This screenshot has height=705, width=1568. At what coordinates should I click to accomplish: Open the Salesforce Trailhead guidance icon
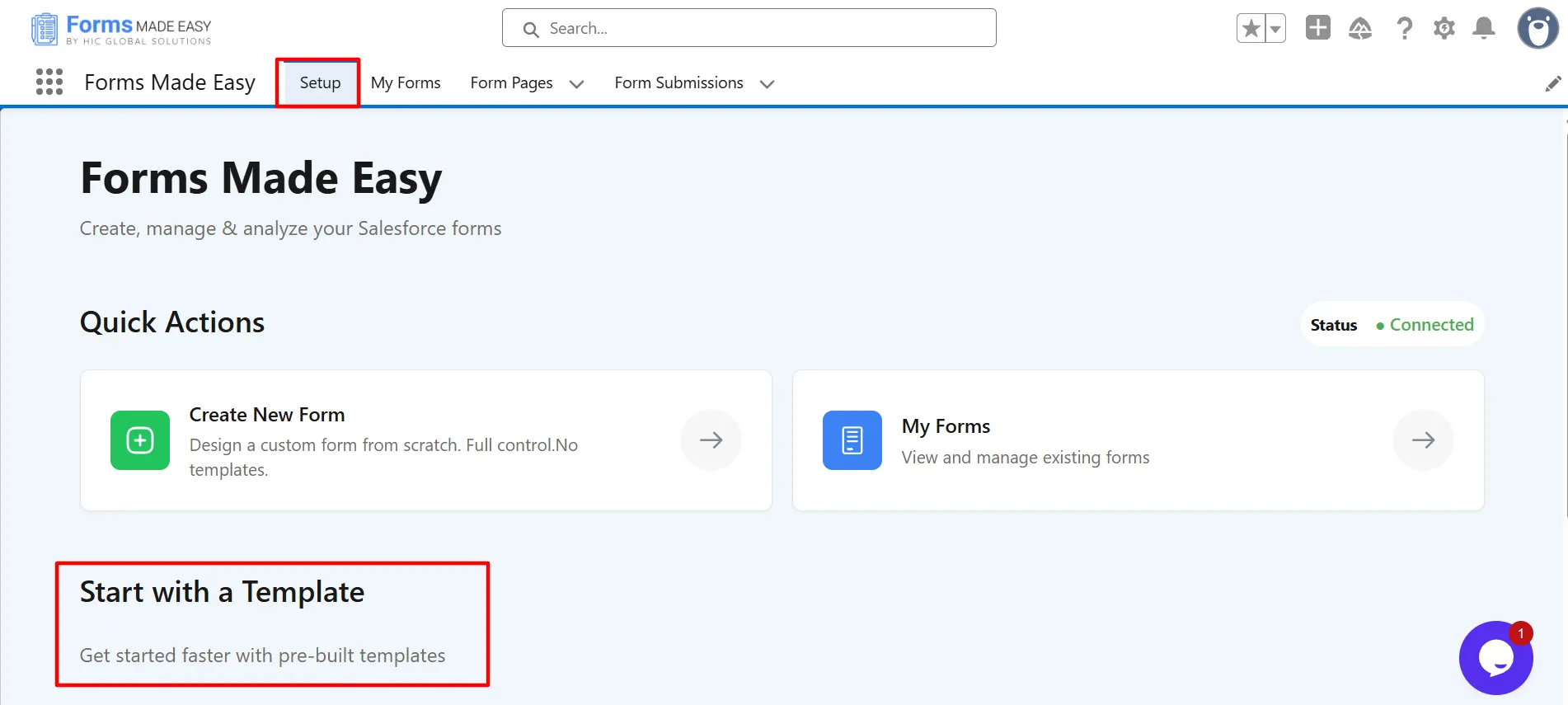coord(1359,29)
